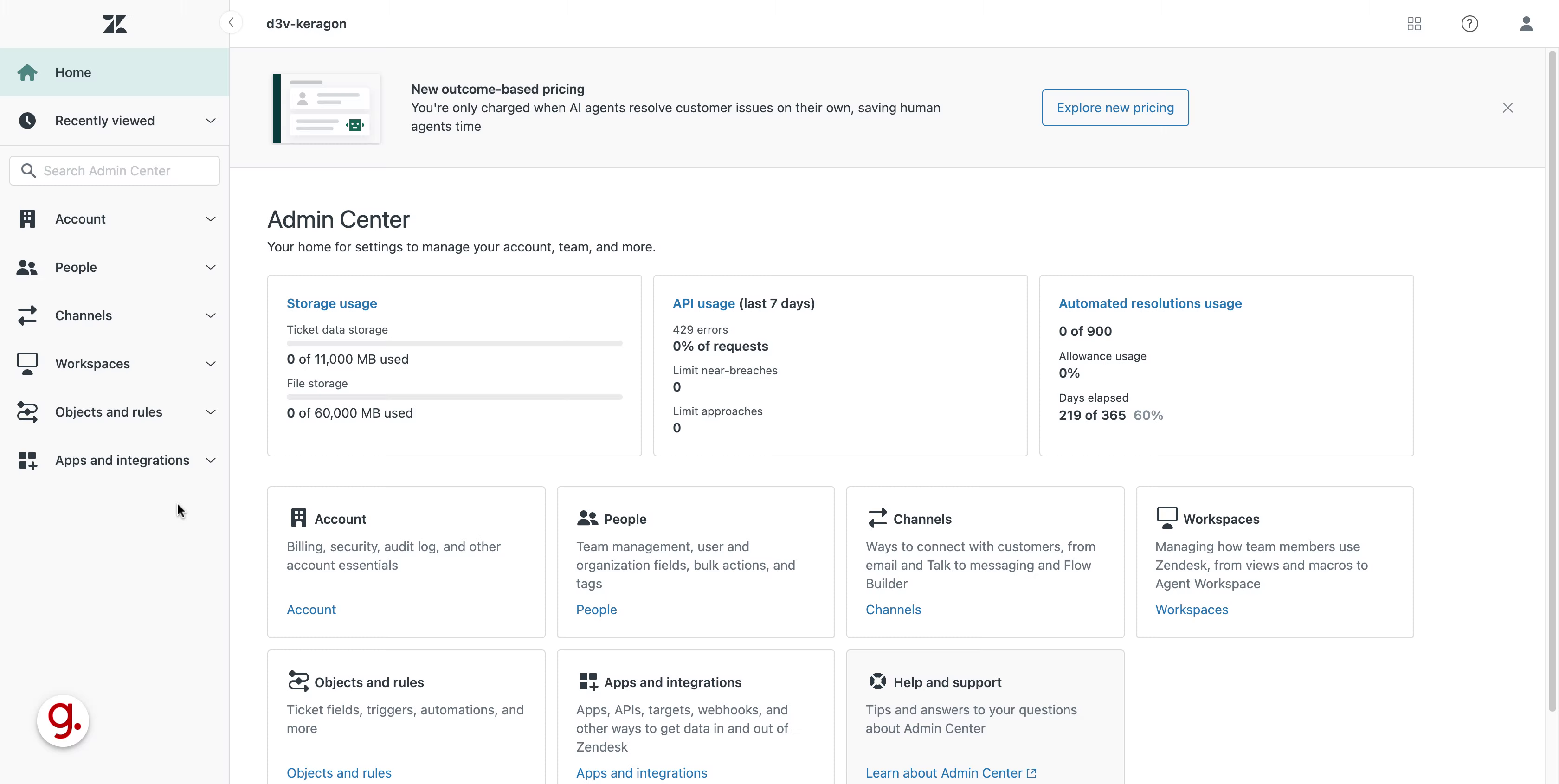This screenshot has height=784, width=1559.
Task: Click the Account card building icon
Action: click(298, 518)
